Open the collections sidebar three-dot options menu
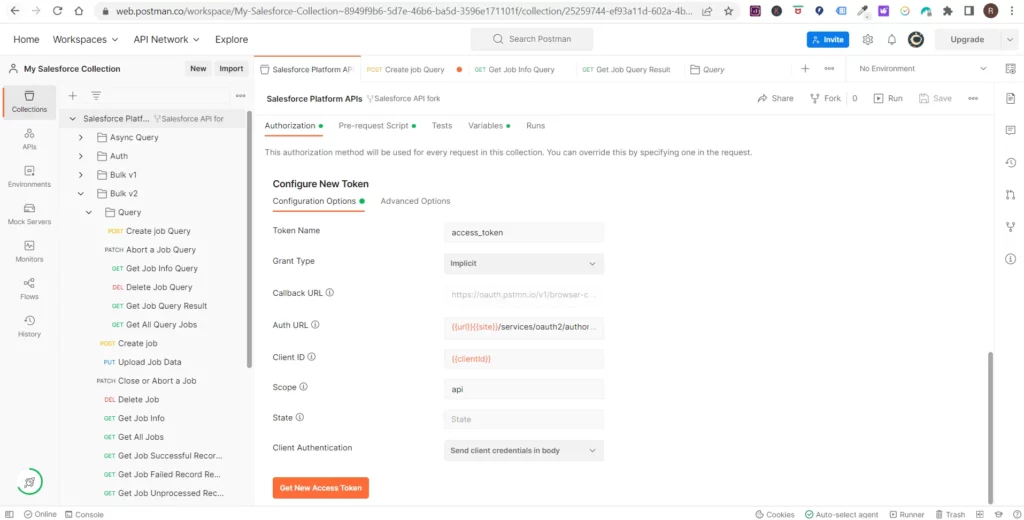 240,95
